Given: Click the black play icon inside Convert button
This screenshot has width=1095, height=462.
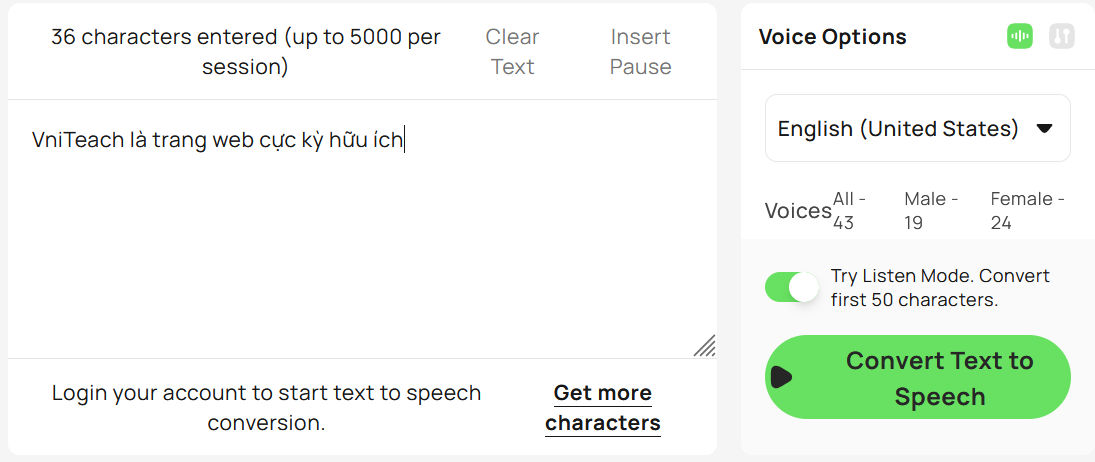Looking at the screenshot, I should (781, 378).
